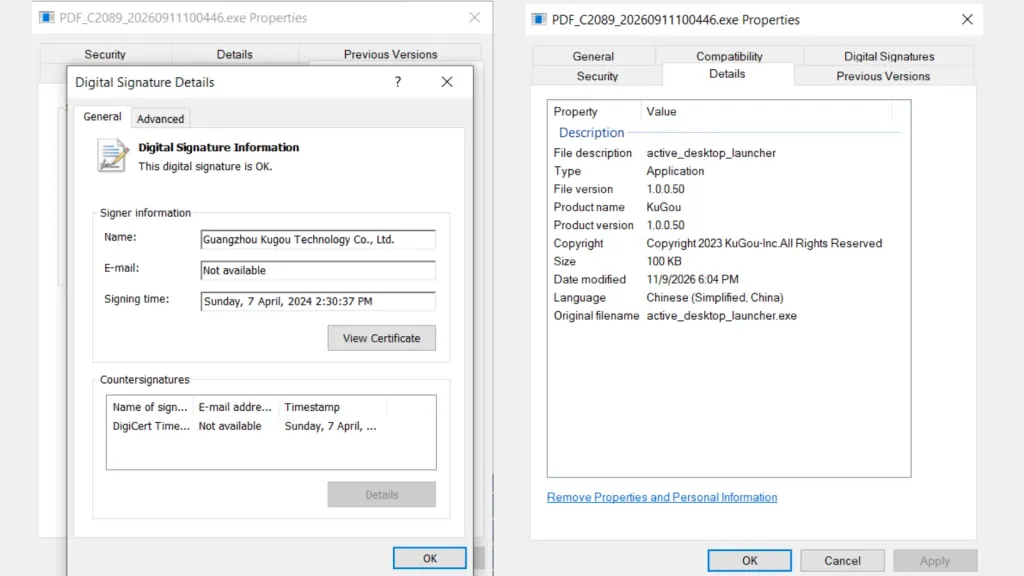The width and height of the screenshot is (1024, 576).
Task: Open Previous Versions tab in right Properties window
Action: [883, 76]
